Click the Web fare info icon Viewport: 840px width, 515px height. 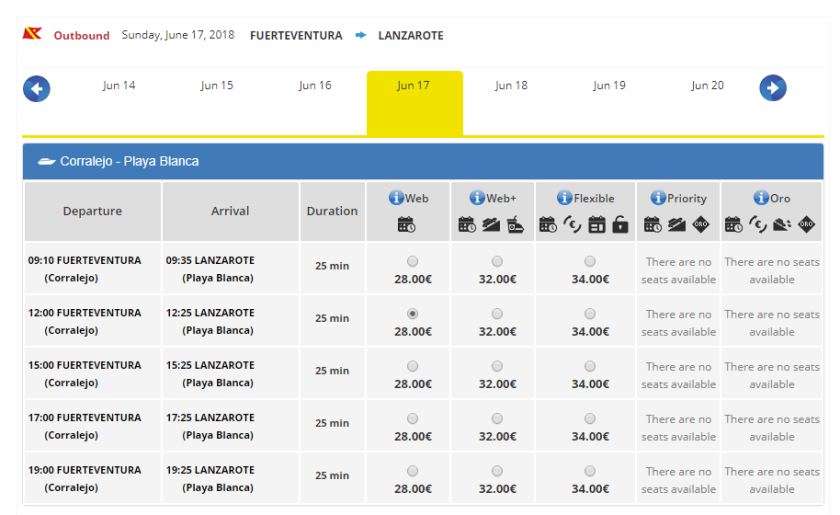click(396, 198)
